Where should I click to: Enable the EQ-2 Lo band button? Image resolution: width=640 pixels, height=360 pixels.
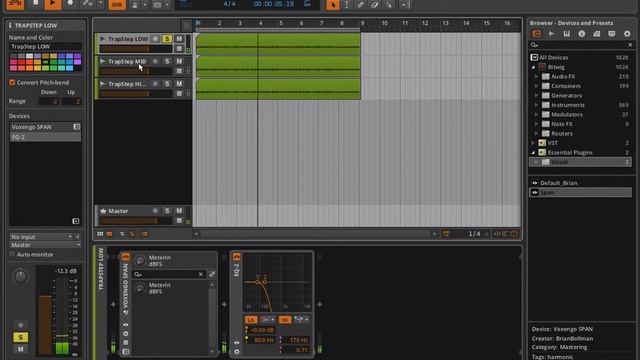pos(251,320)
